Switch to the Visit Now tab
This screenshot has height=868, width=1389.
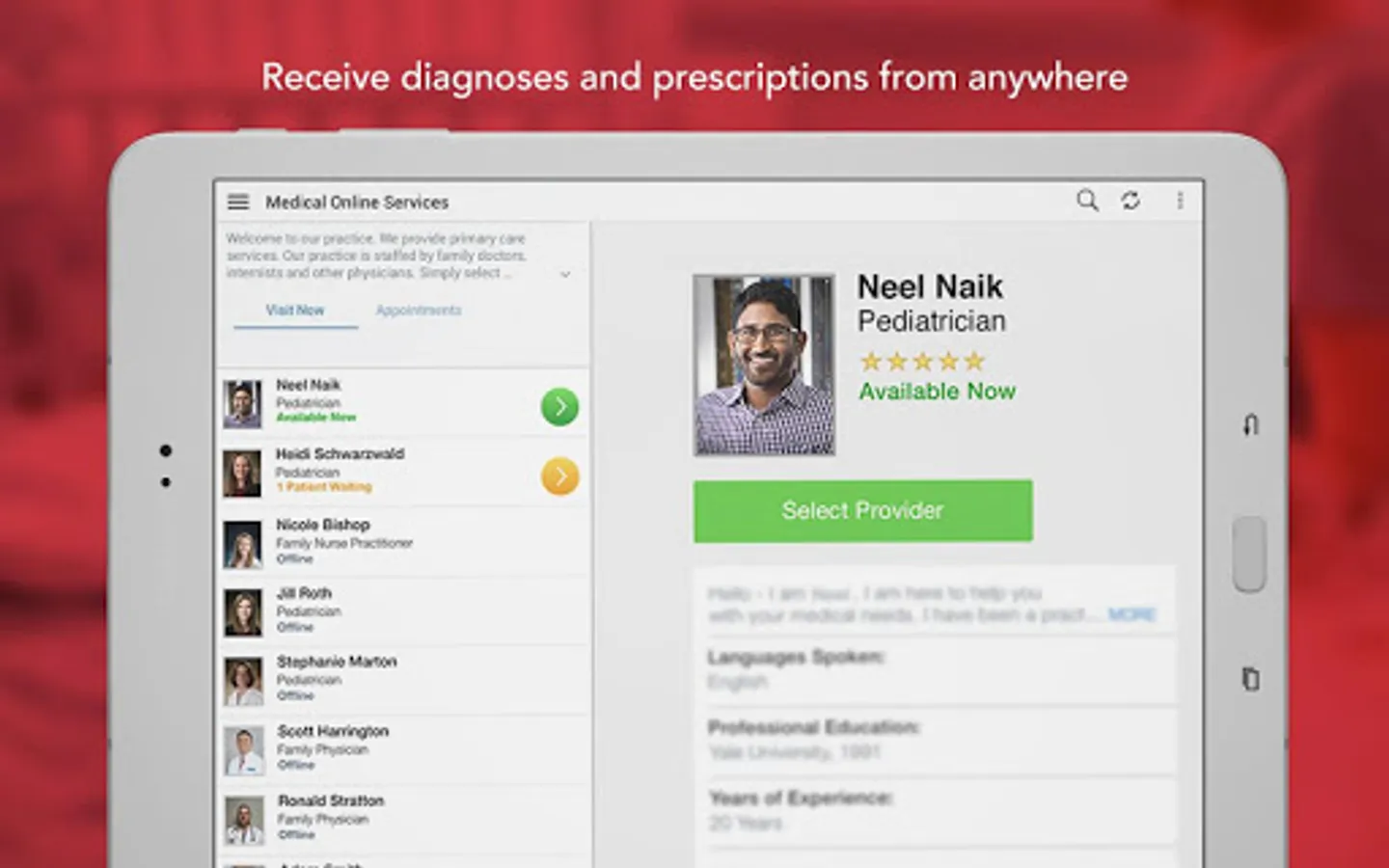coord(295,311)
